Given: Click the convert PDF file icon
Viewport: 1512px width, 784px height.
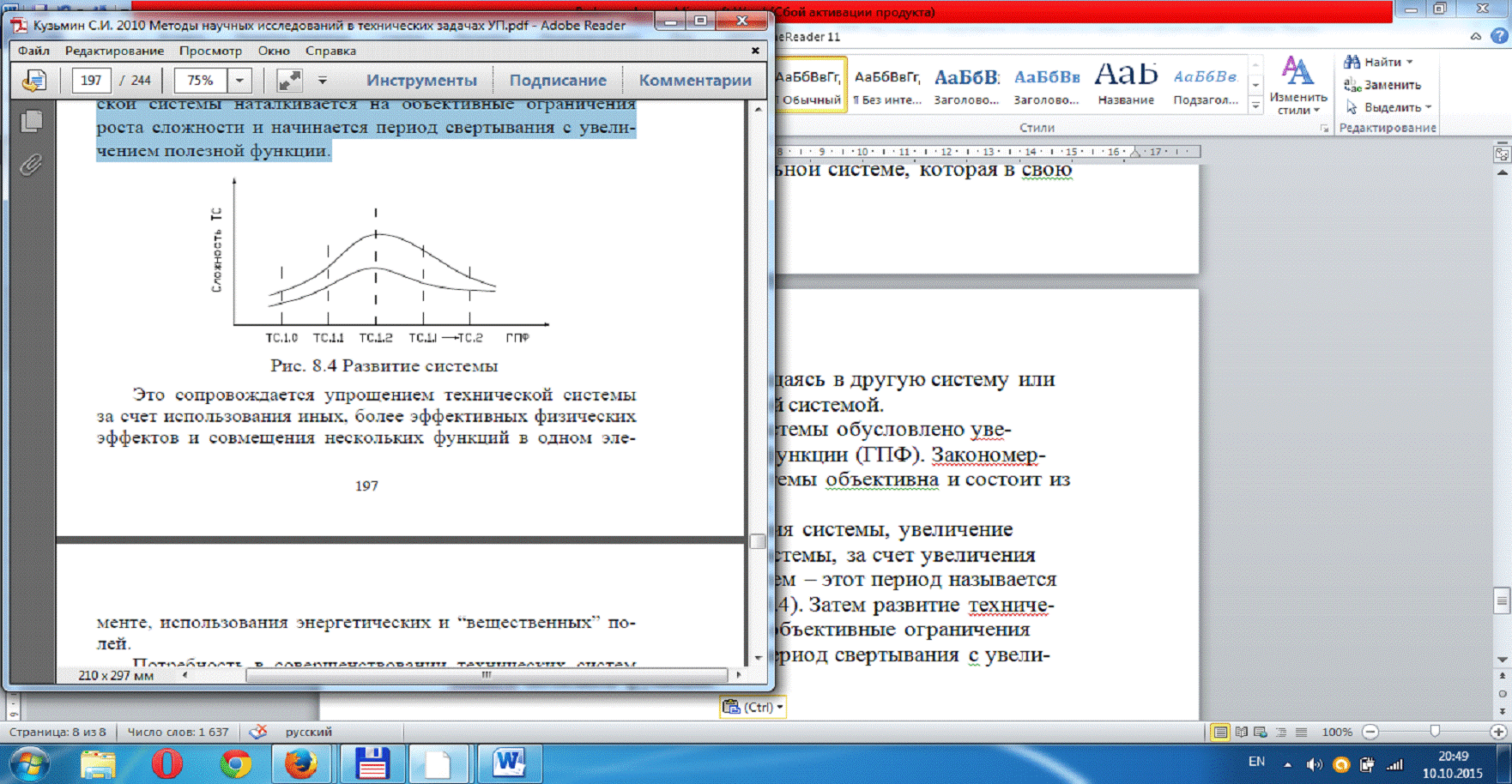Looking at the screenshot, I should [x=34, y=81].
